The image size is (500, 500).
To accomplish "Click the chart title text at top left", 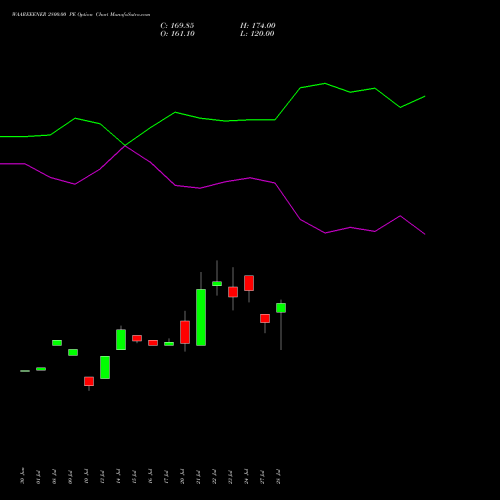I will tap(81, 15).
